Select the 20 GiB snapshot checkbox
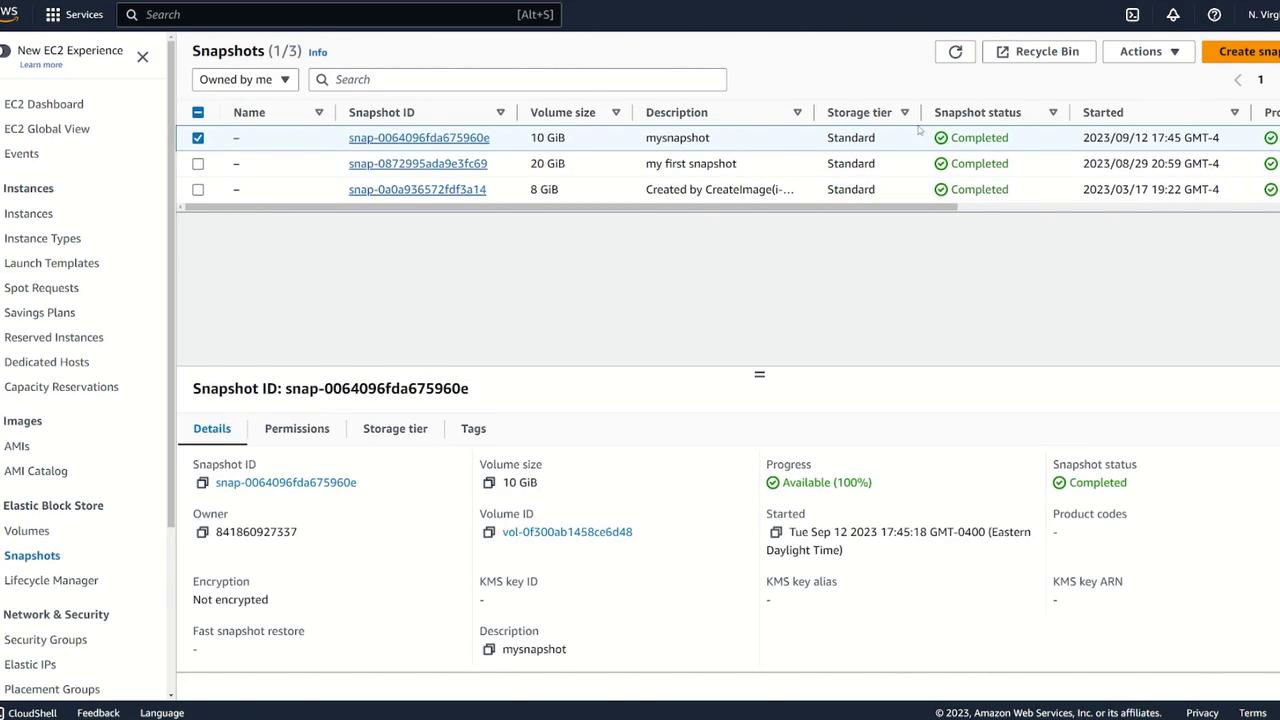The height and width of the screenshot is (720, 1280). tap(198, 164)
